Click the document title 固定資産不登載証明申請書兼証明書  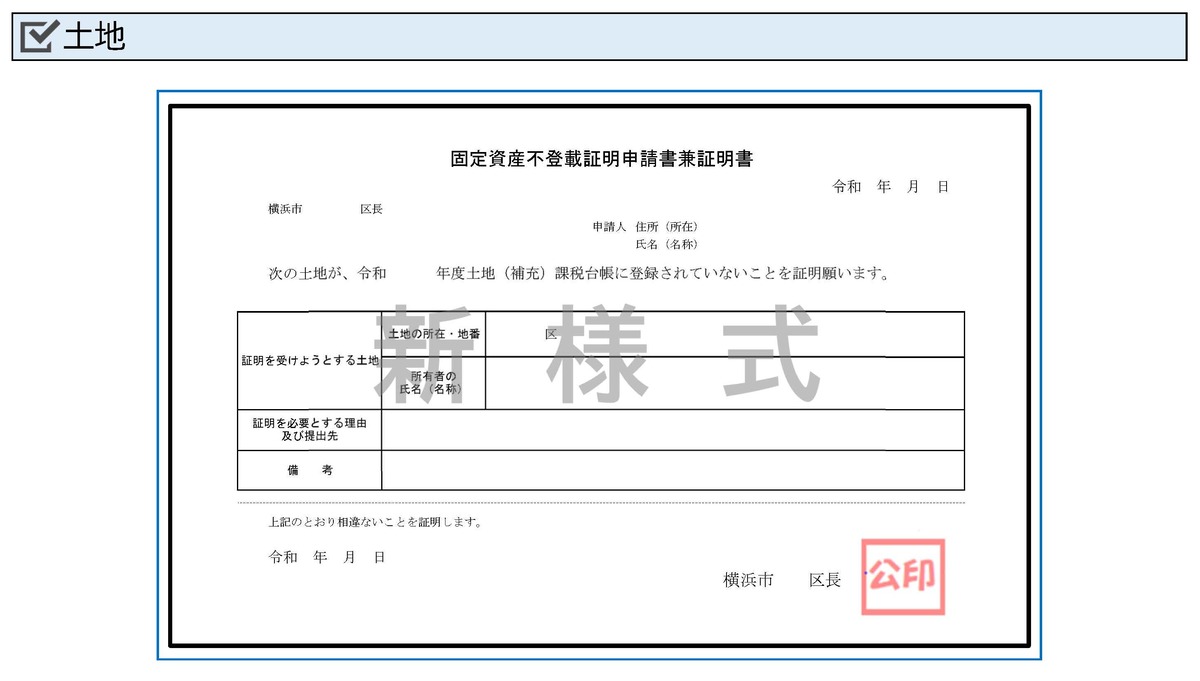click(604, 156)
